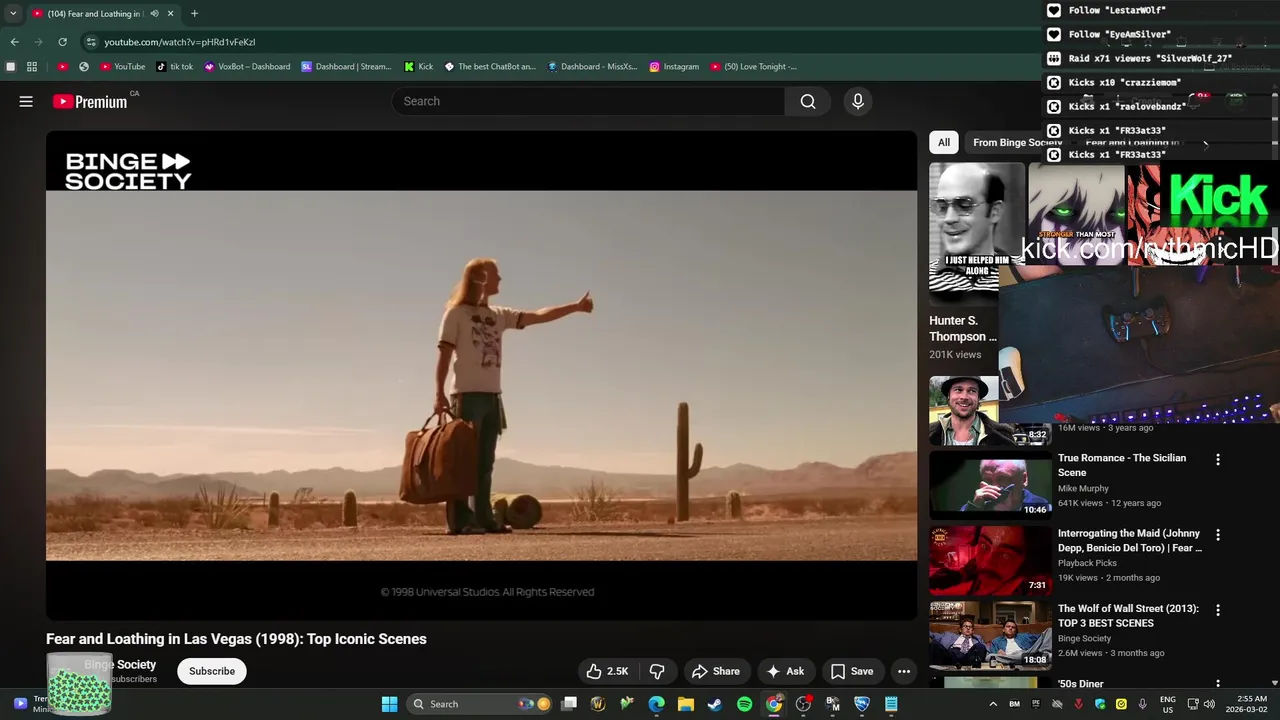The width and height of the screenshot is (1280, 720).
Task: Open the YouTube hamburger guide menu
Action: 26,101
